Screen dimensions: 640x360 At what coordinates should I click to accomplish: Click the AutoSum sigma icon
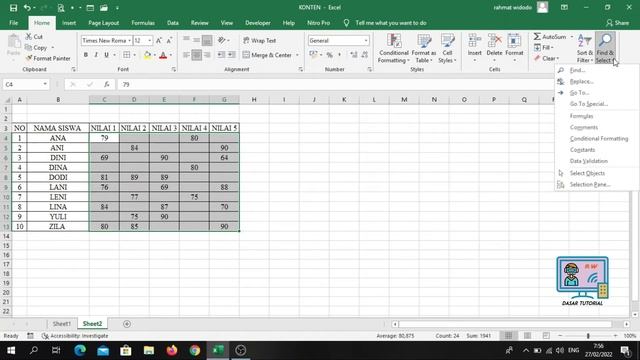(x=537, y=37)
